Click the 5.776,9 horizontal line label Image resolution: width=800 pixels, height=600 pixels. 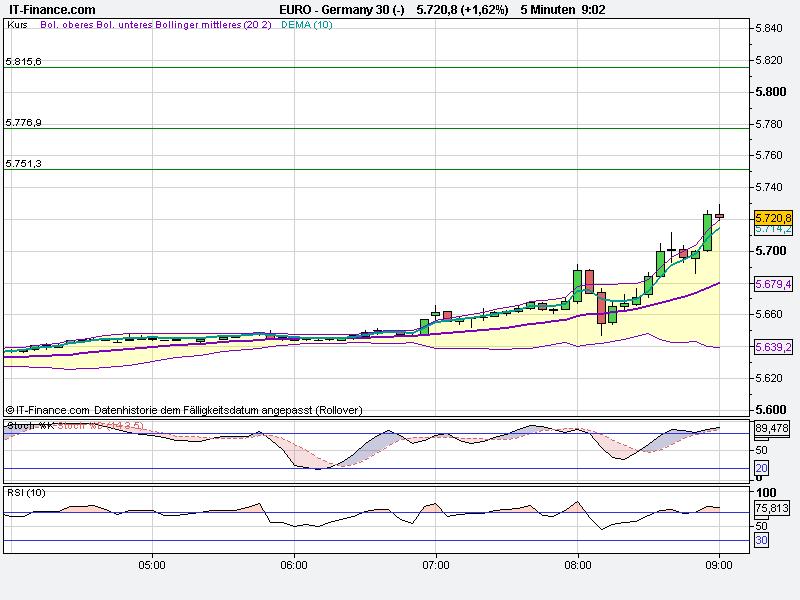tap(23, 122)
